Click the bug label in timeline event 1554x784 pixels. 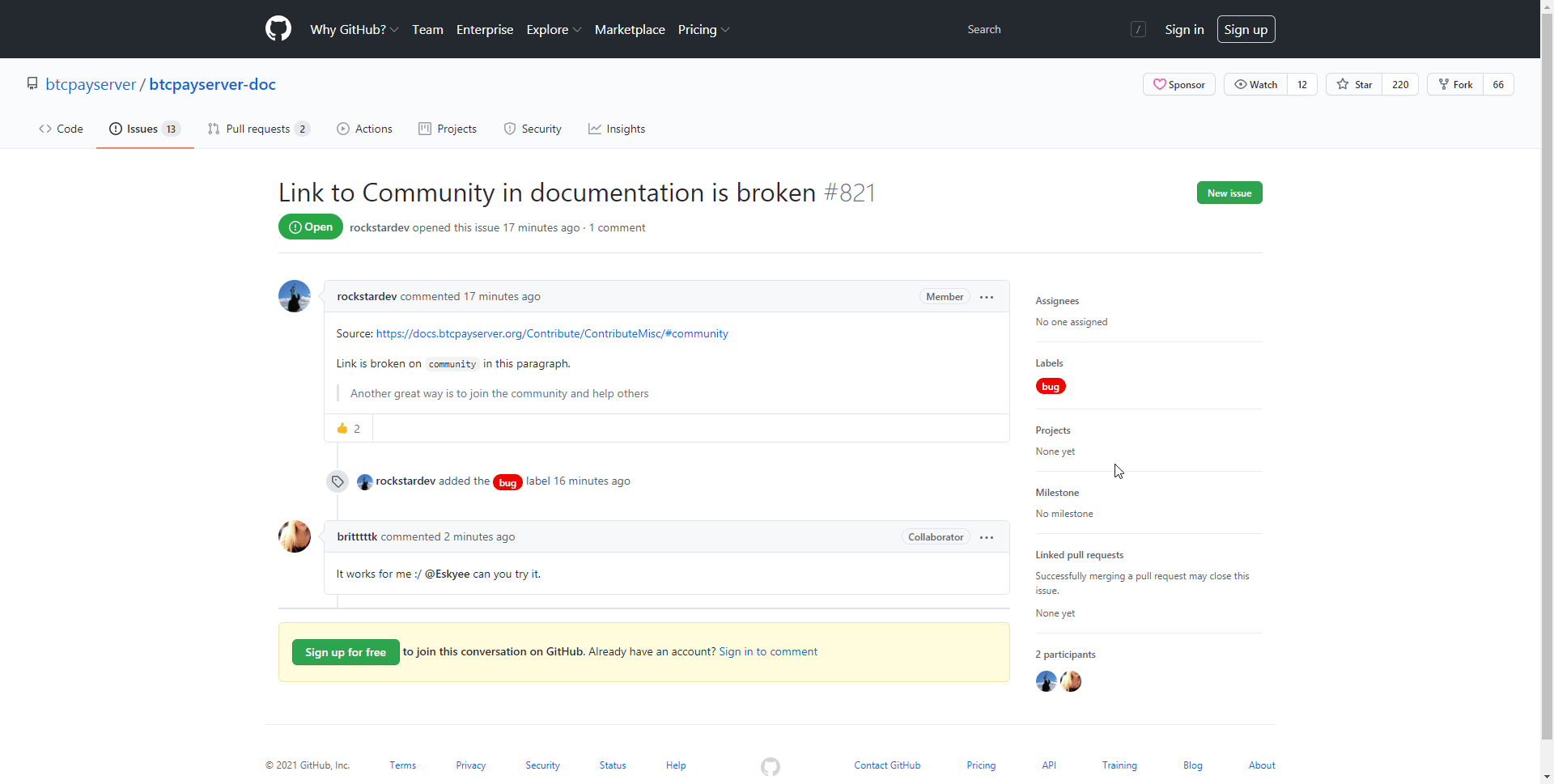[x=507, y=482]
